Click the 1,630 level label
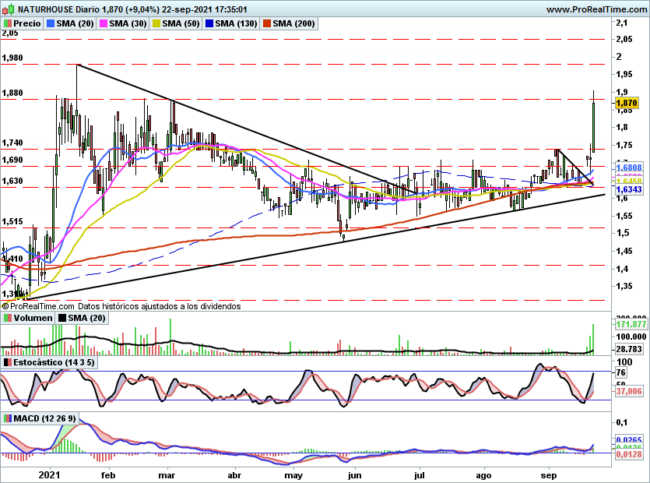This screenshot has height=483, width=650. (x=12, y=181)
